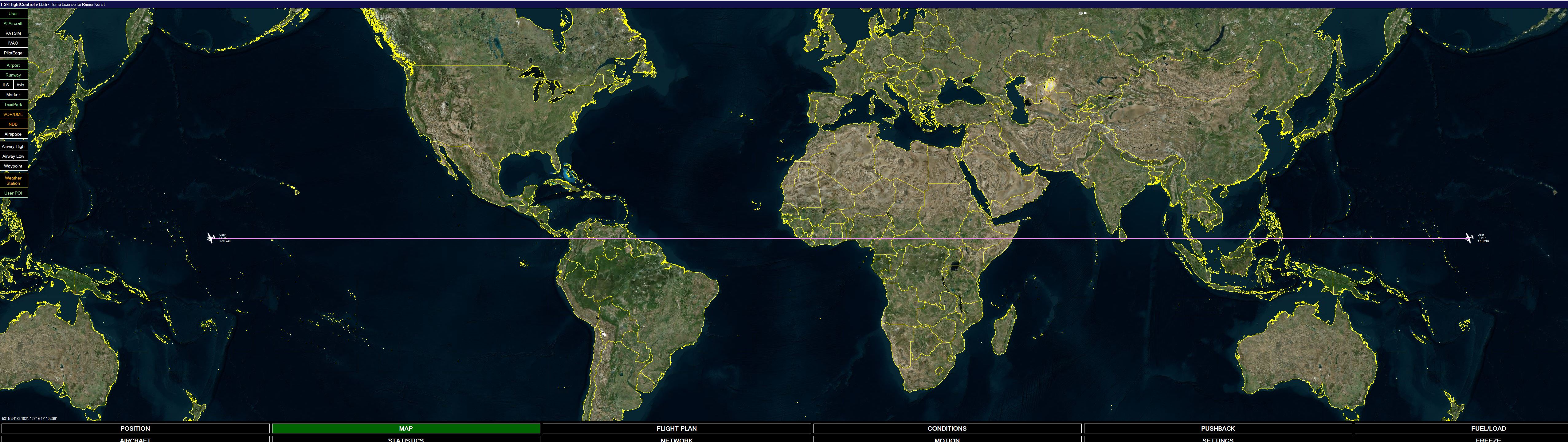Toggle Airport layer visibility

(14, 65)
